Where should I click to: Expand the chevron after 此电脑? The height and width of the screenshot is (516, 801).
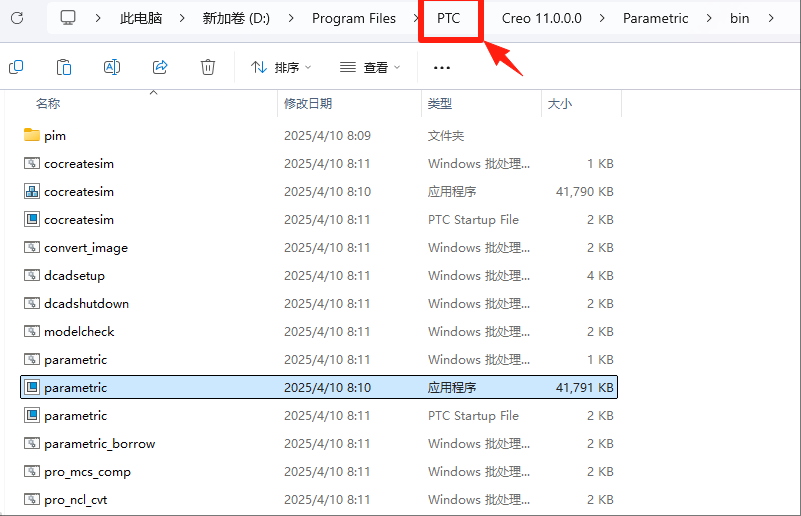(182, 18)
